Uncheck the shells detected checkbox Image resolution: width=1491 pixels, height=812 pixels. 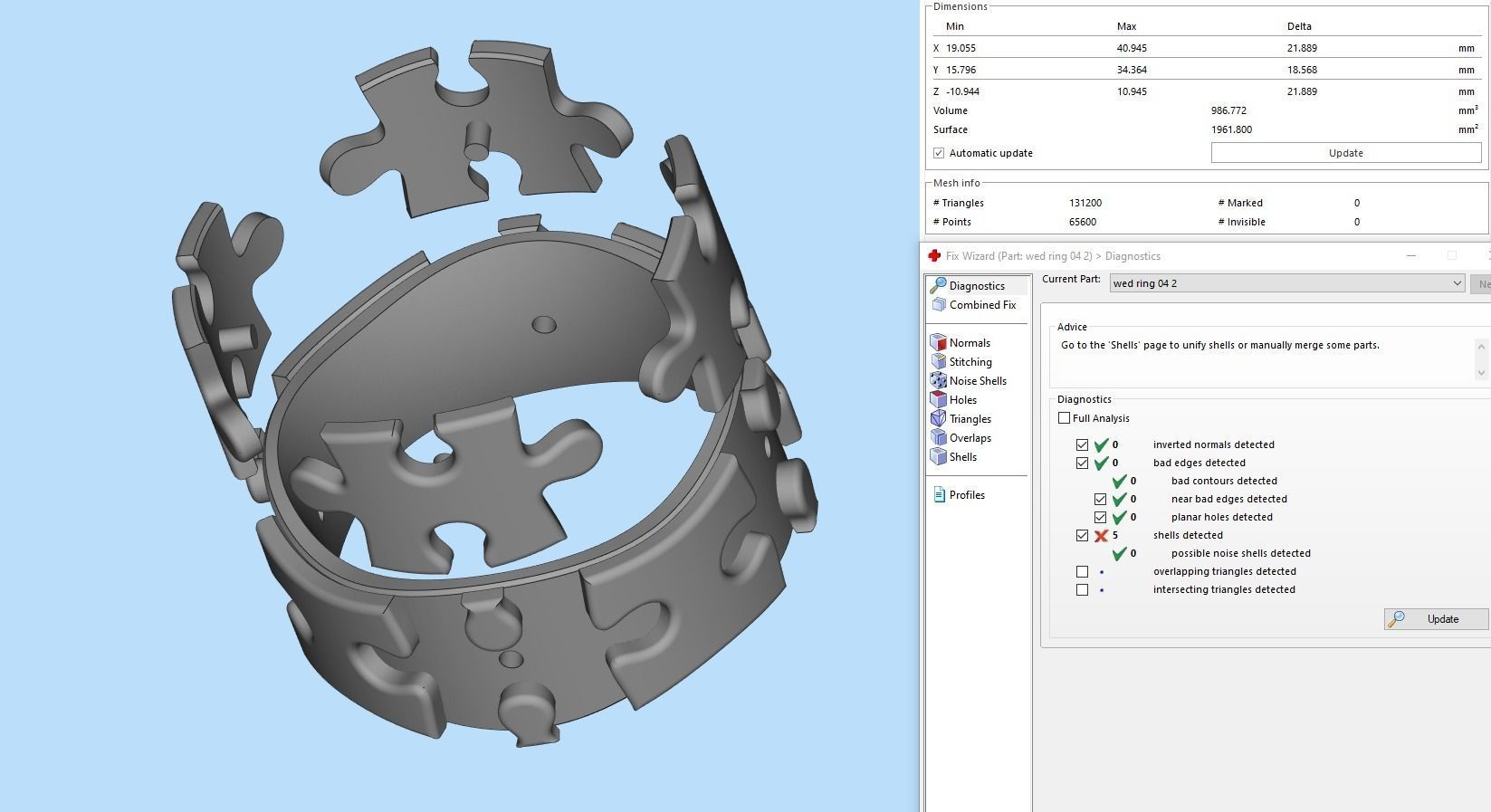click(1082, 536)
